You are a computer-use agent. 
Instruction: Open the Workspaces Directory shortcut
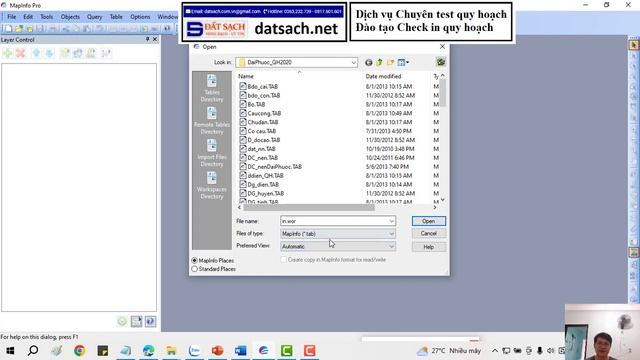[x=212, y=185]
